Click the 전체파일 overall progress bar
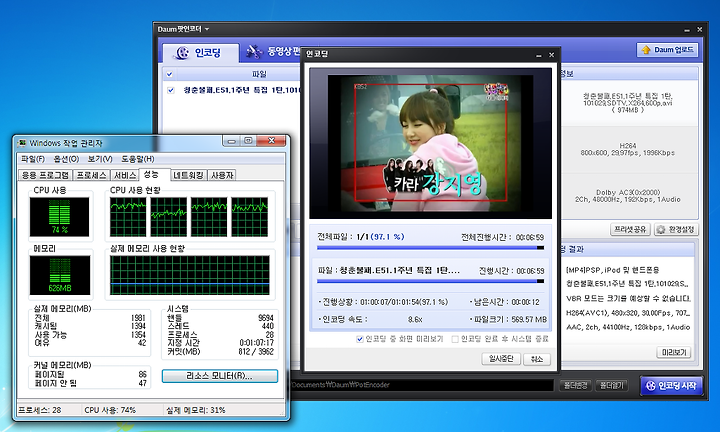720x432 pixels. 430,248
